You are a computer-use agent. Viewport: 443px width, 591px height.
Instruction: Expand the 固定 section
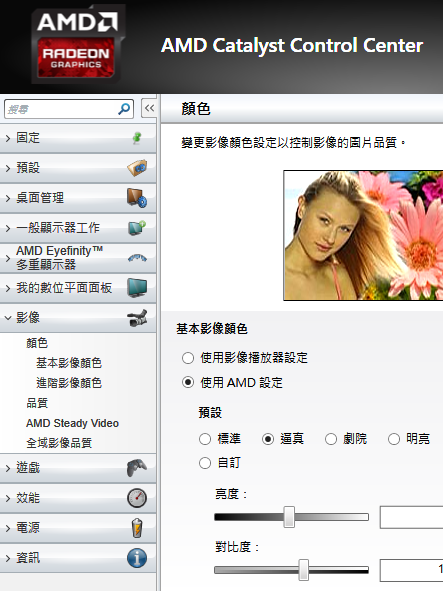tap(78, 138)
